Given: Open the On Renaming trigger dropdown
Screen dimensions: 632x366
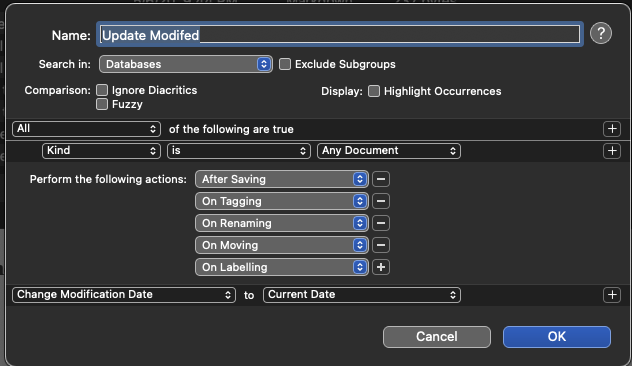Looking at the screenshot, I should click(x=282, y=223).
